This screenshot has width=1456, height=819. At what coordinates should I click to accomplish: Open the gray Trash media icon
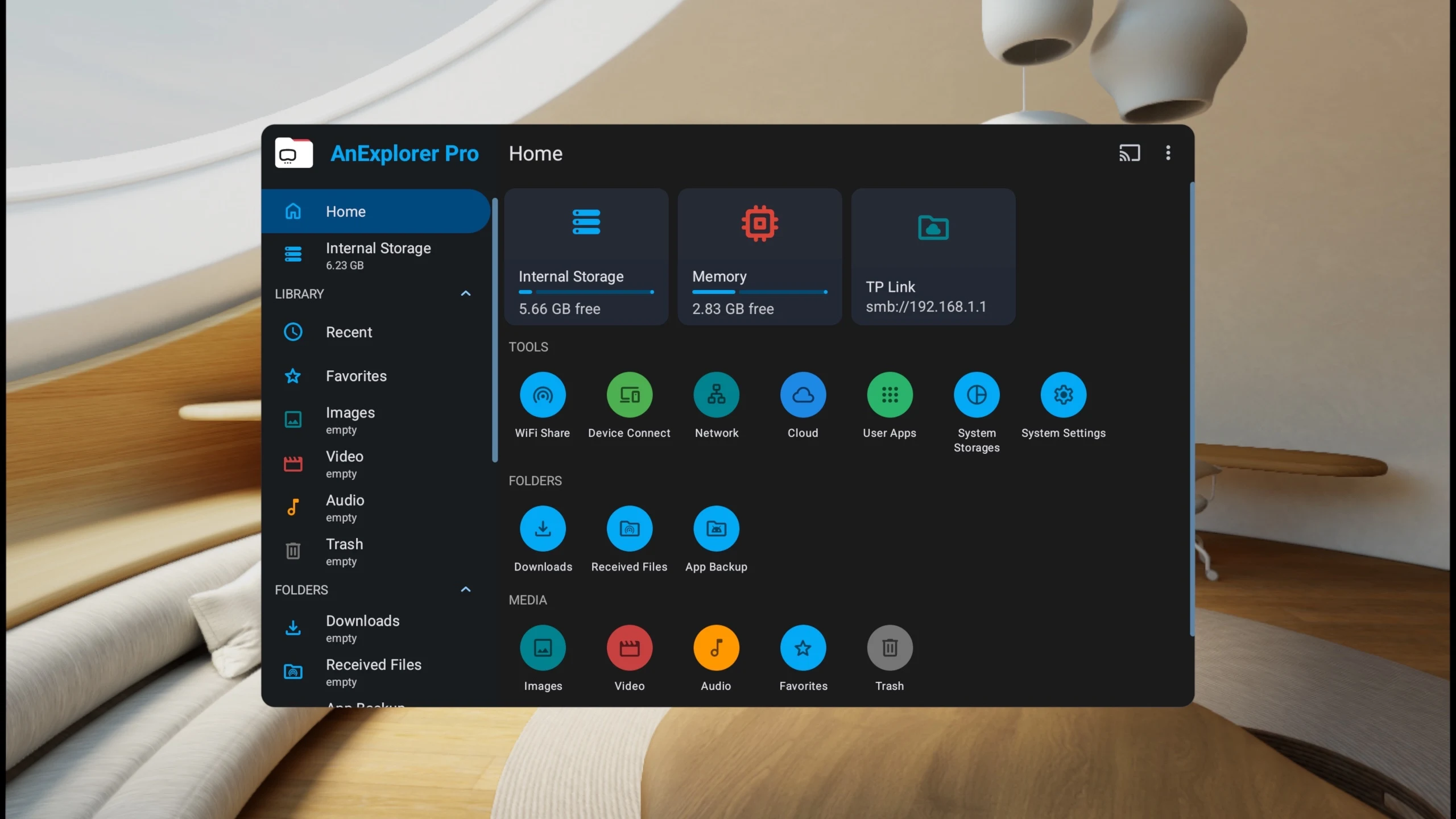pyautogui.click(x=890, y=648)
